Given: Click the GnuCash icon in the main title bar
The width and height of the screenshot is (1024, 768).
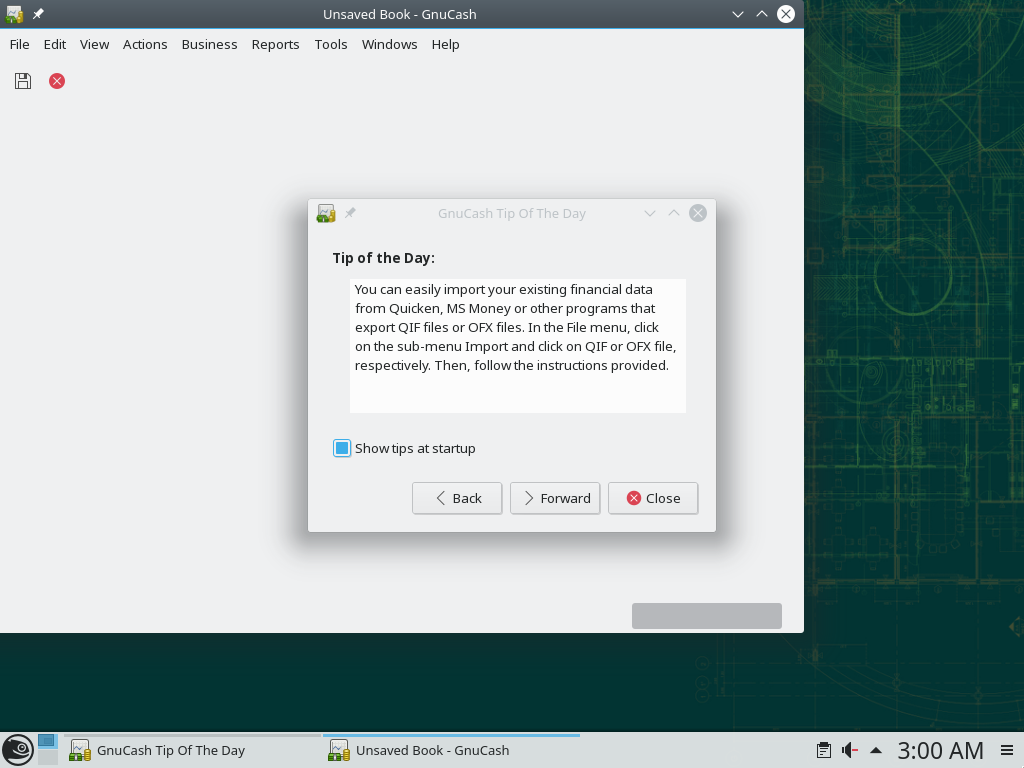Looking at the screenshot, I should pos(14,14).
